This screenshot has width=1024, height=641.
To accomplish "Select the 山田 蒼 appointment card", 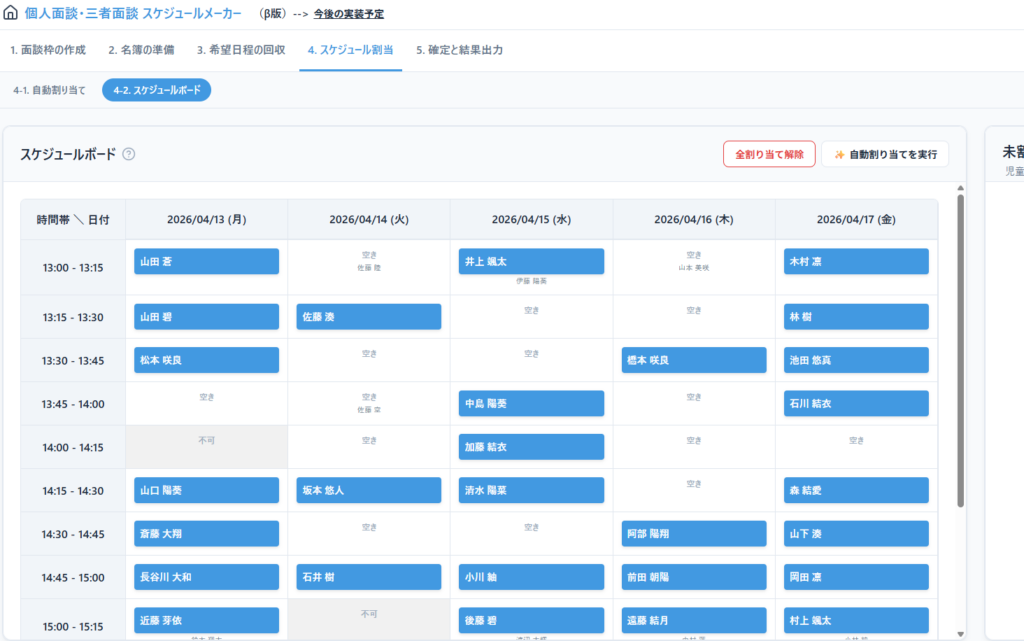I will 206,261.
